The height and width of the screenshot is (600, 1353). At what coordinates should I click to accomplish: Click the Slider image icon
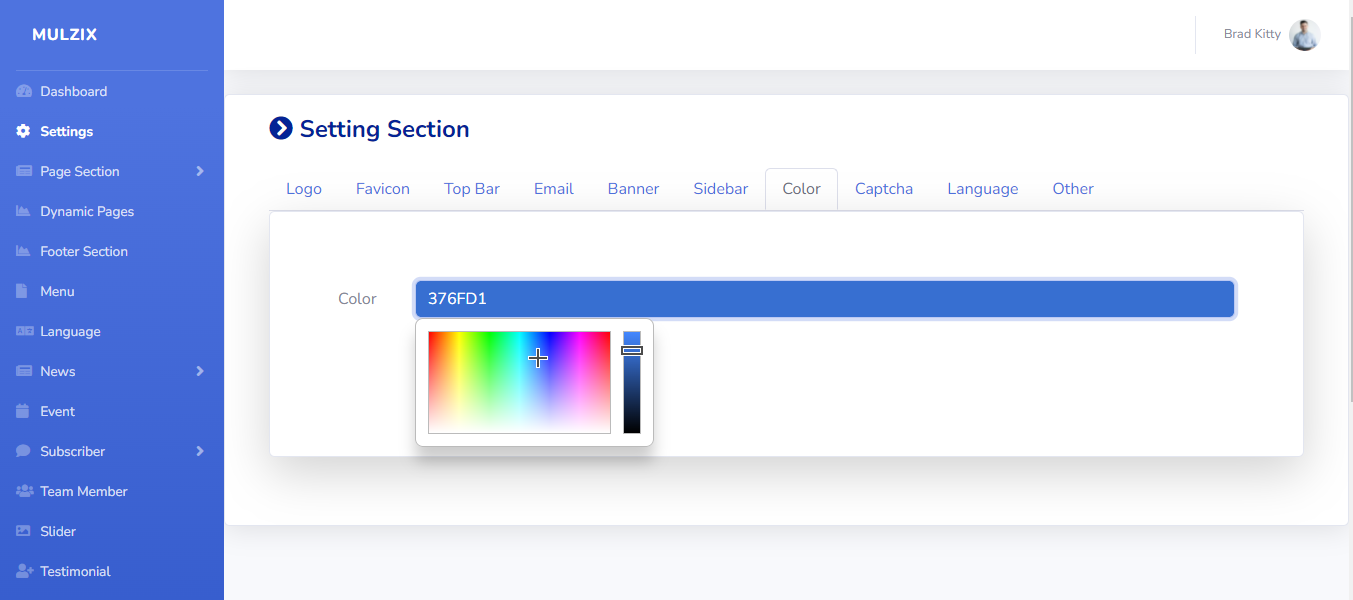24,532
